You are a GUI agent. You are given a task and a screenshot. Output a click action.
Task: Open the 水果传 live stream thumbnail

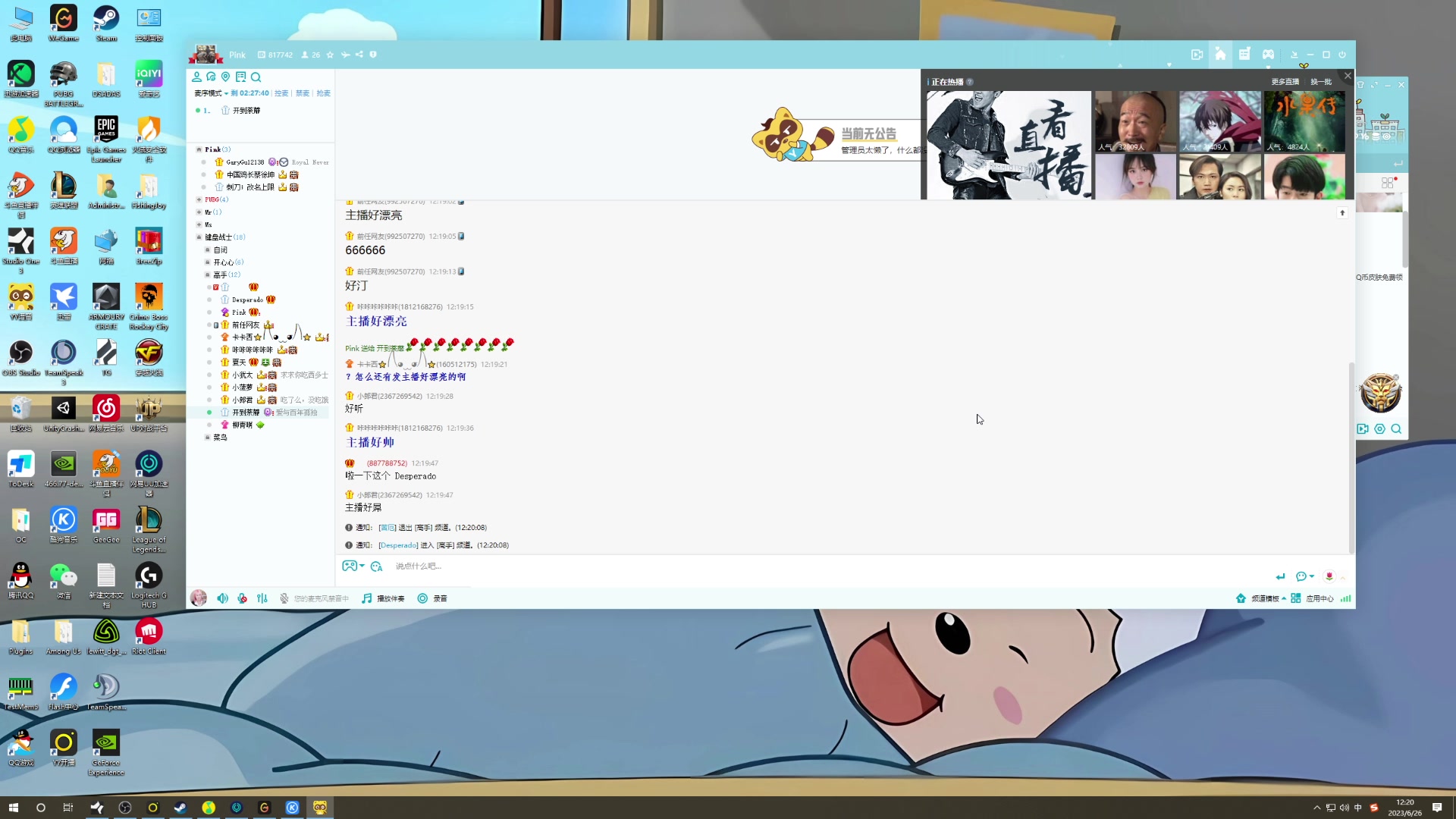[1304, 121]
